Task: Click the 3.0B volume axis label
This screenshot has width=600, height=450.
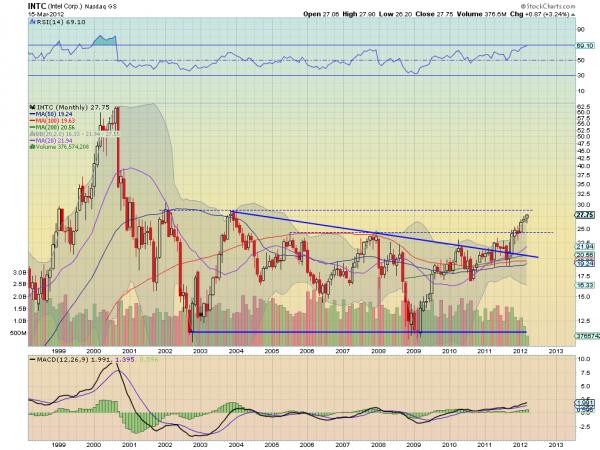Action: [20, 272]
